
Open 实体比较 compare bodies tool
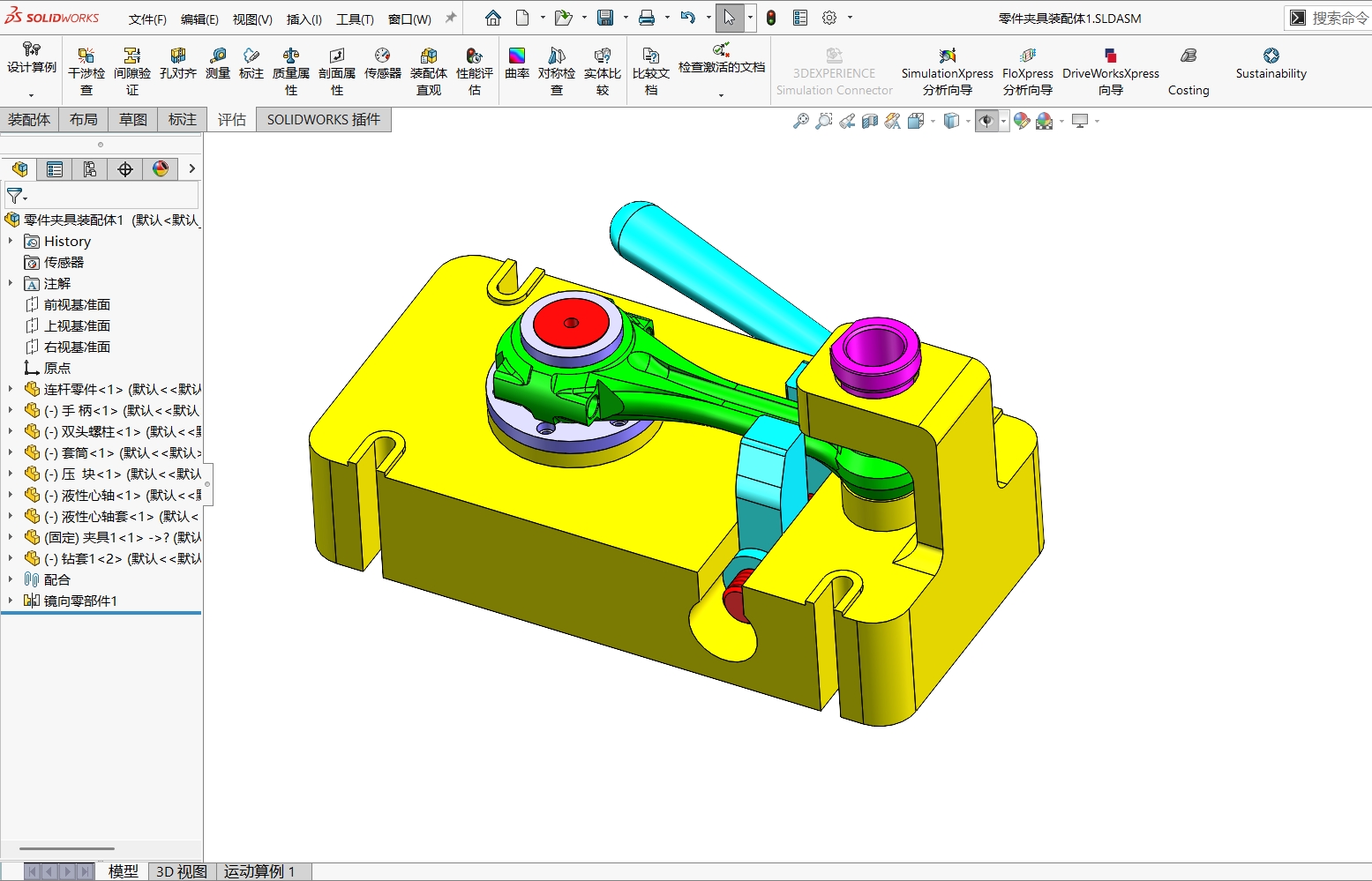603,71
